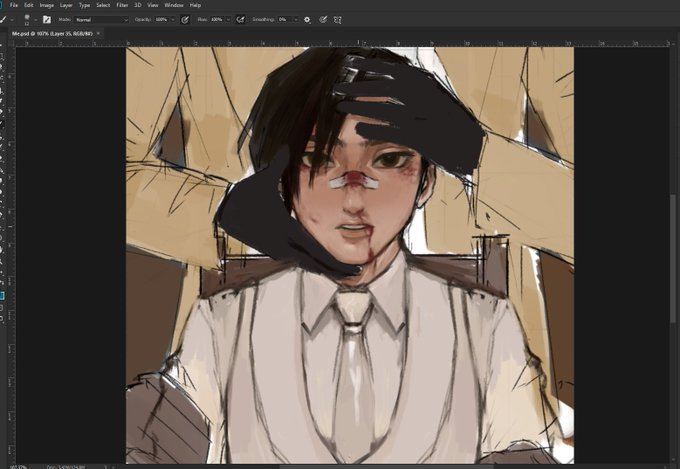Toggle pressure for opacity icon

(185, 20)
